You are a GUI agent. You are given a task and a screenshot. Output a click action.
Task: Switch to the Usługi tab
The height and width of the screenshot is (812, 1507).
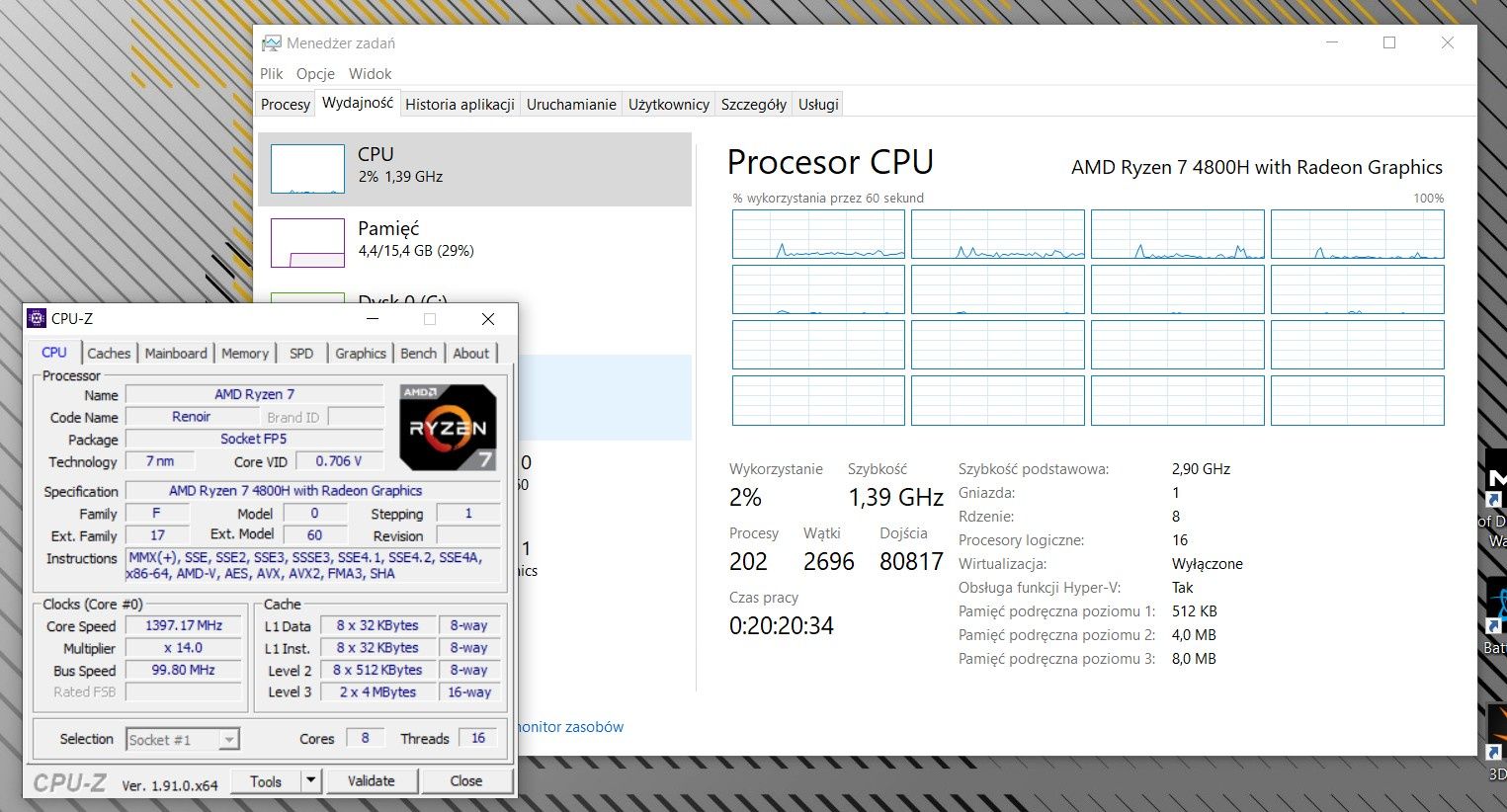pyautogui.click(x=818, y=105)
